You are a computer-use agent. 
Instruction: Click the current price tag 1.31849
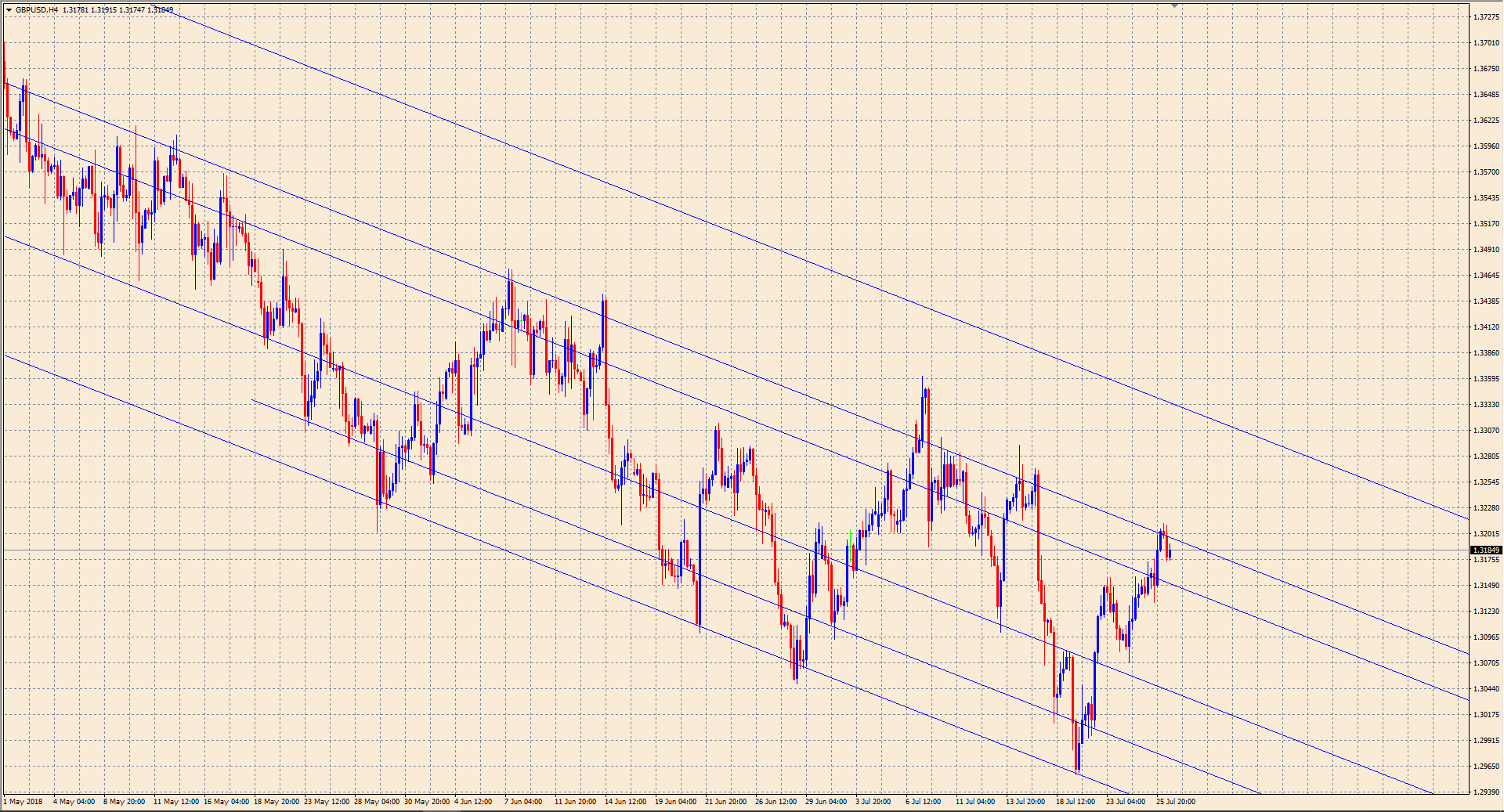(x=1486, y=550)
